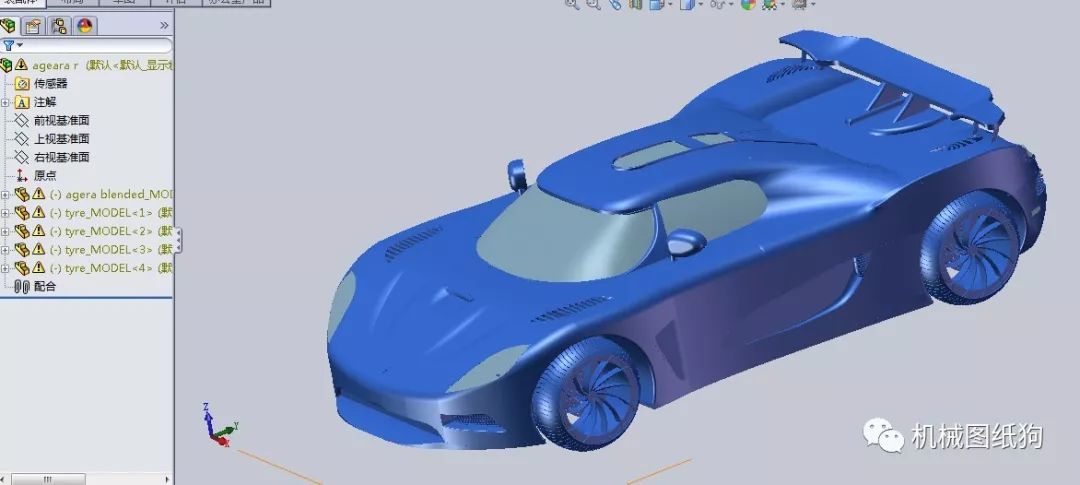This screenshot has width=1080, height=485.
Task: Click the warning icon on tyre_MODEL<1>
Action: coord(39,212)
